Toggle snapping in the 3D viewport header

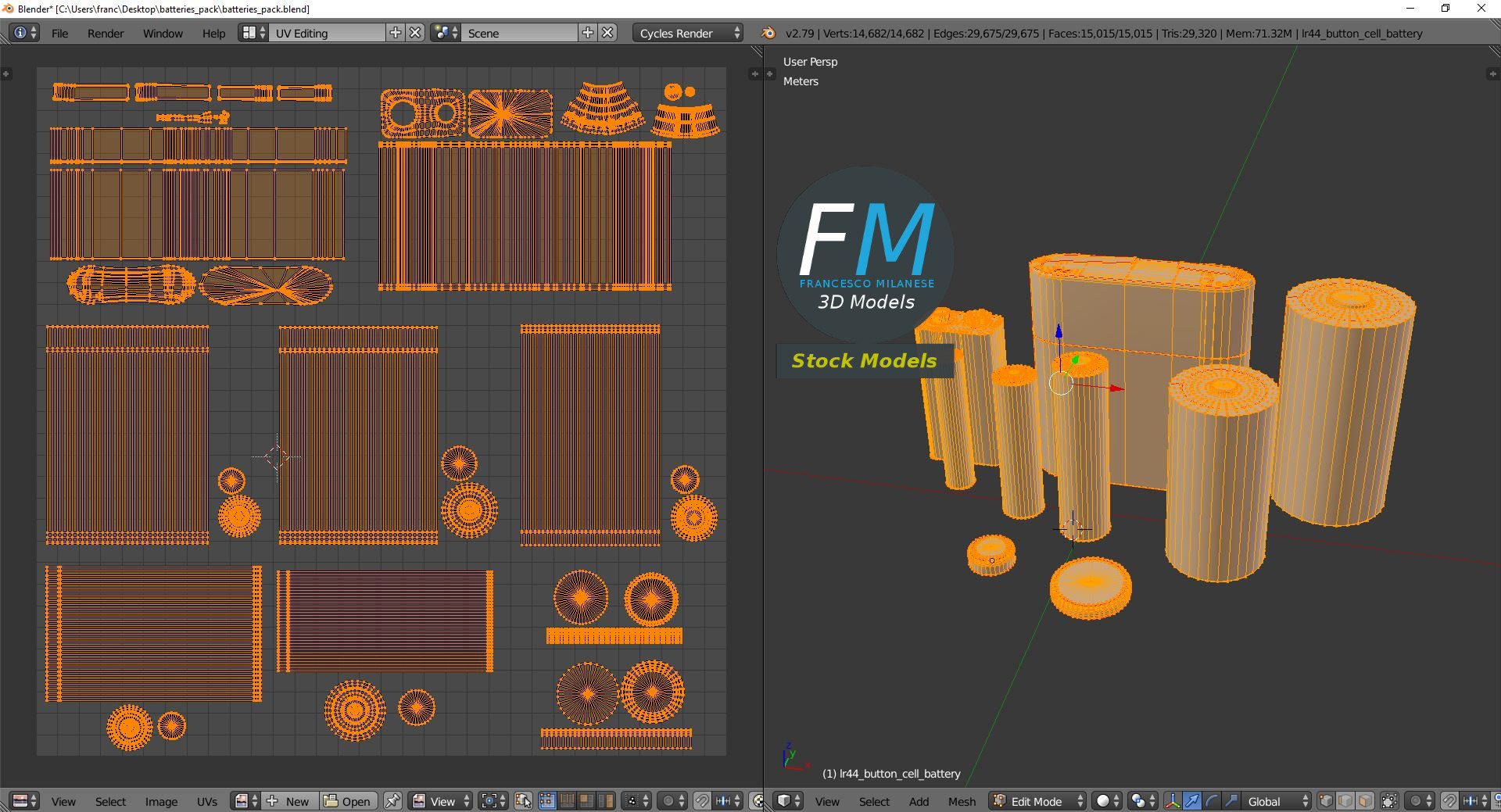click(x=1449, y=801)
